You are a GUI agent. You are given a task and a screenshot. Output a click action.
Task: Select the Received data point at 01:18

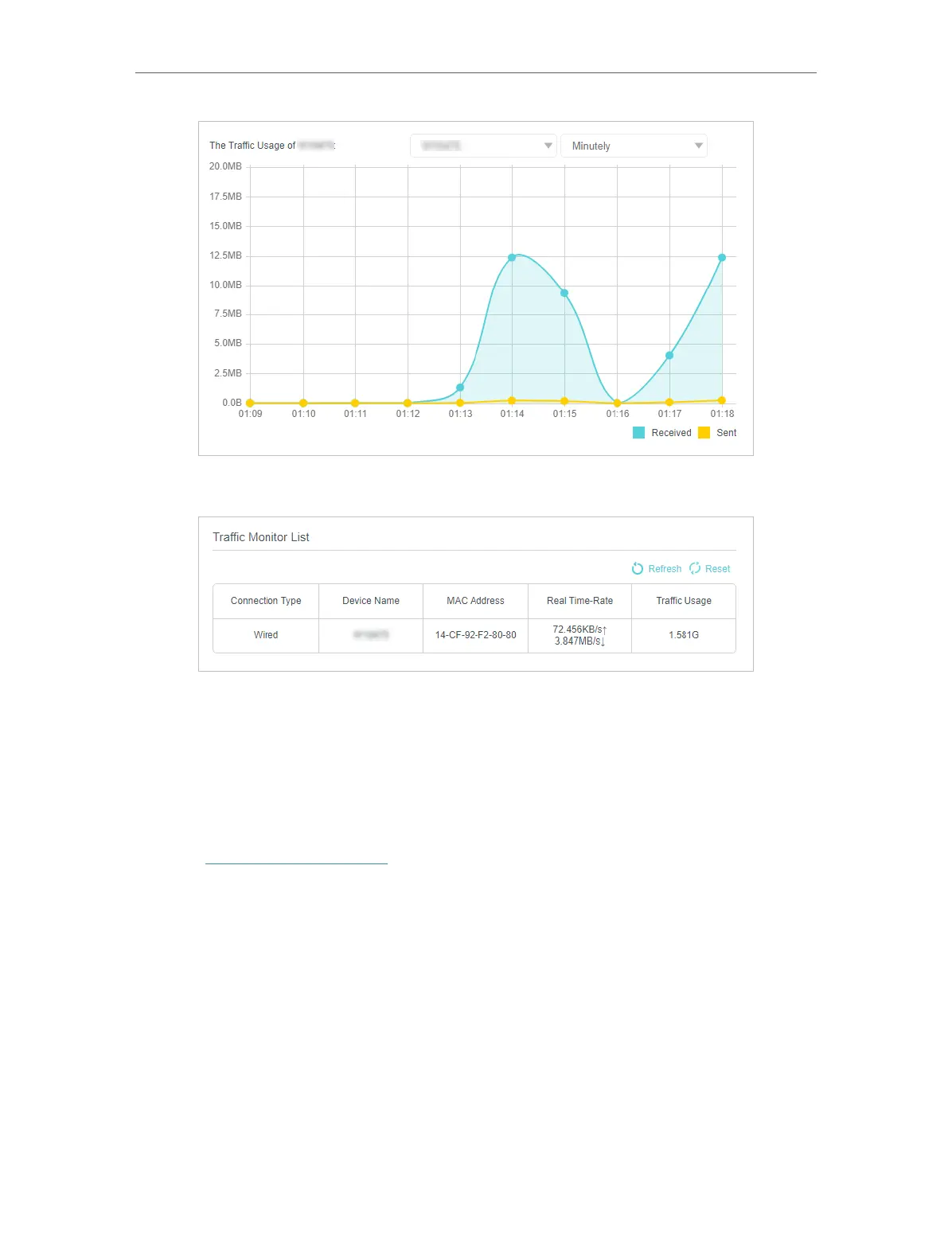point(722,258)
